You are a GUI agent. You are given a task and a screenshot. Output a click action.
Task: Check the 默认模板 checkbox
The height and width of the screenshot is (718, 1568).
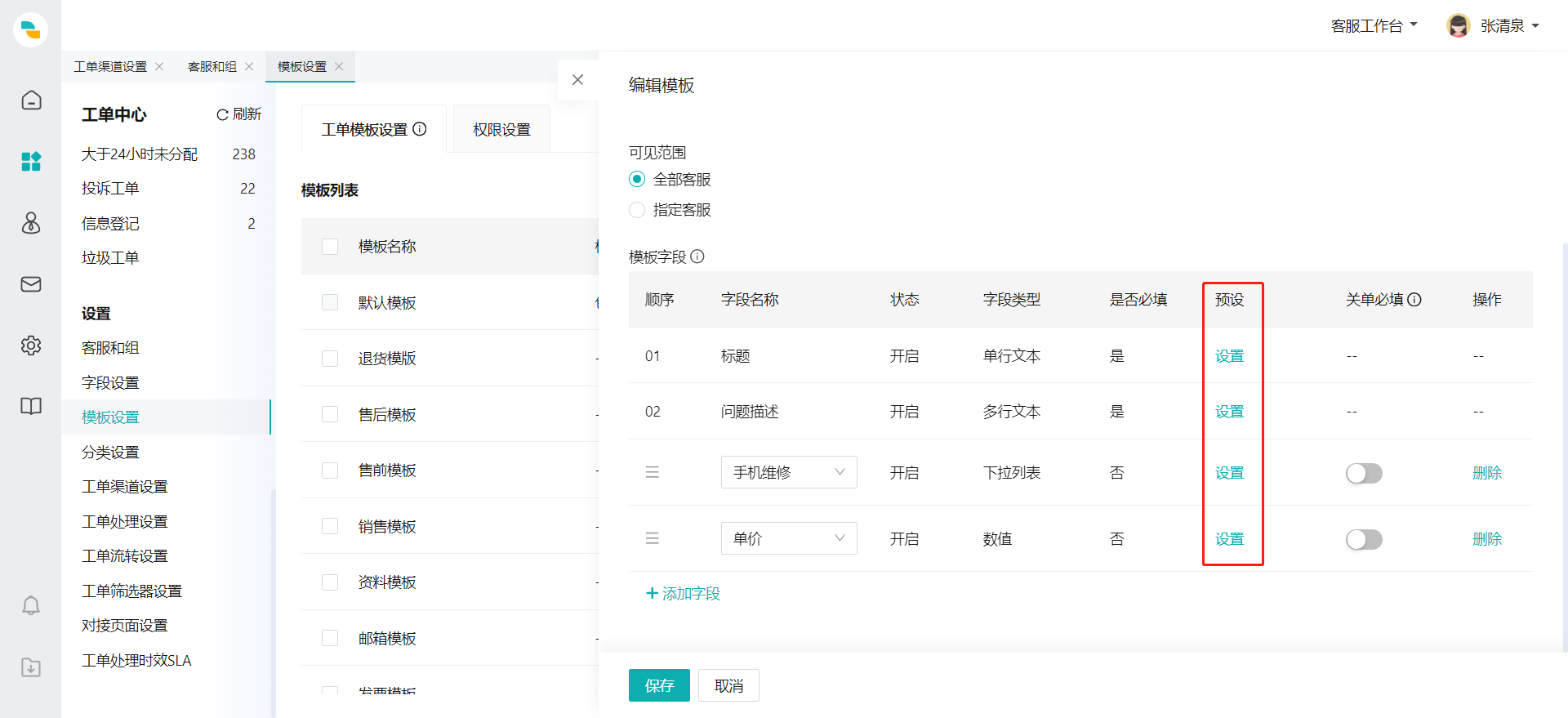click(330, 302)
